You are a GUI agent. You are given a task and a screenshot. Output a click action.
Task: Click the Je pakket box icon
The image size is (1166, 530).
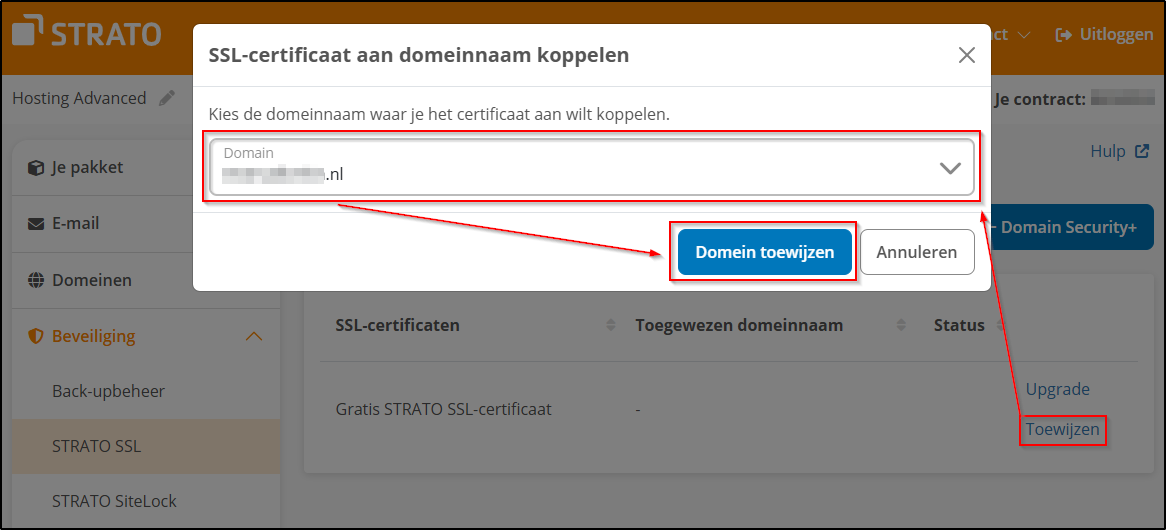click(35, 168)
